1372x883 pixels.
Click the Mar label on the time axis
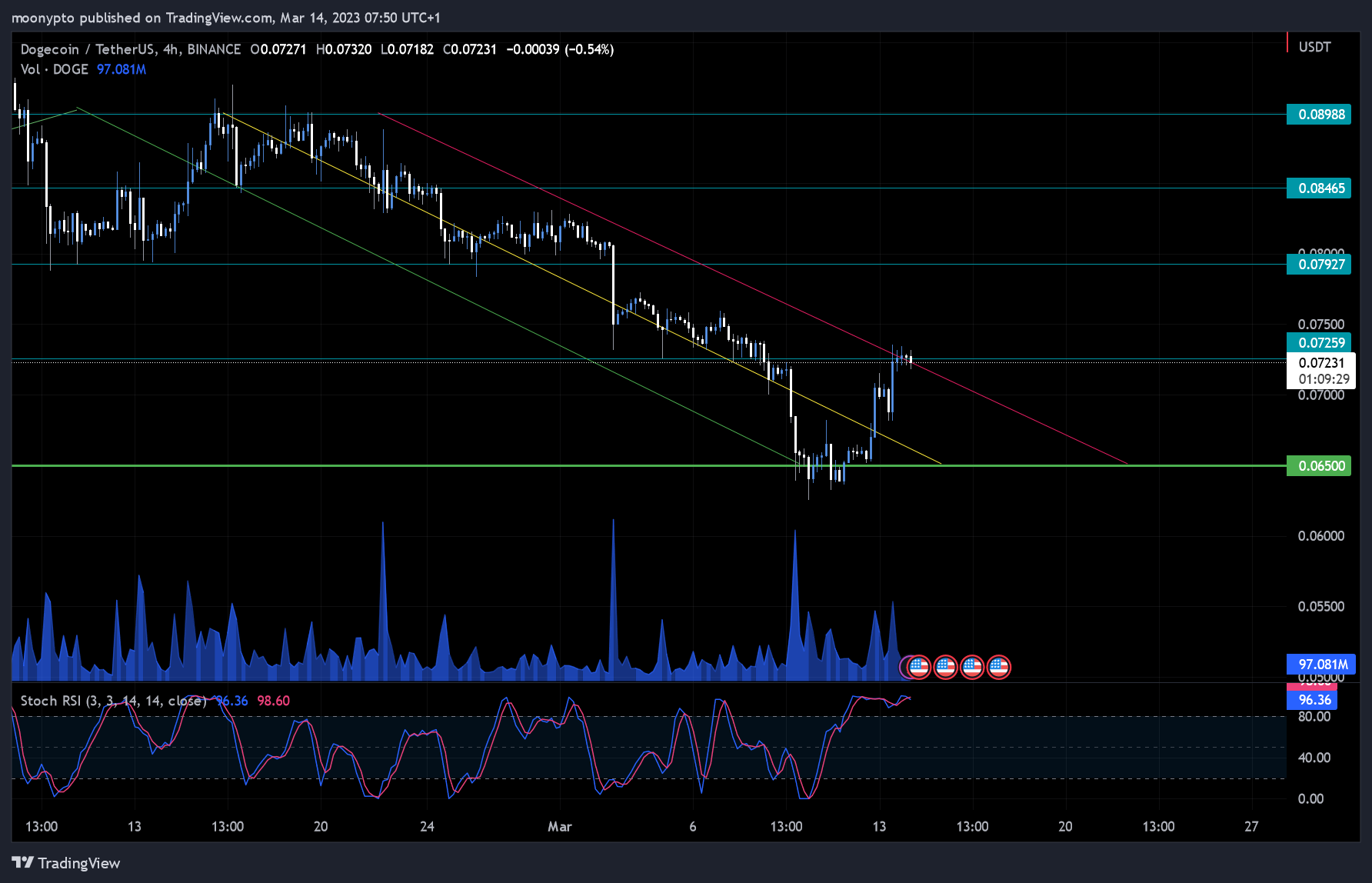559,827
